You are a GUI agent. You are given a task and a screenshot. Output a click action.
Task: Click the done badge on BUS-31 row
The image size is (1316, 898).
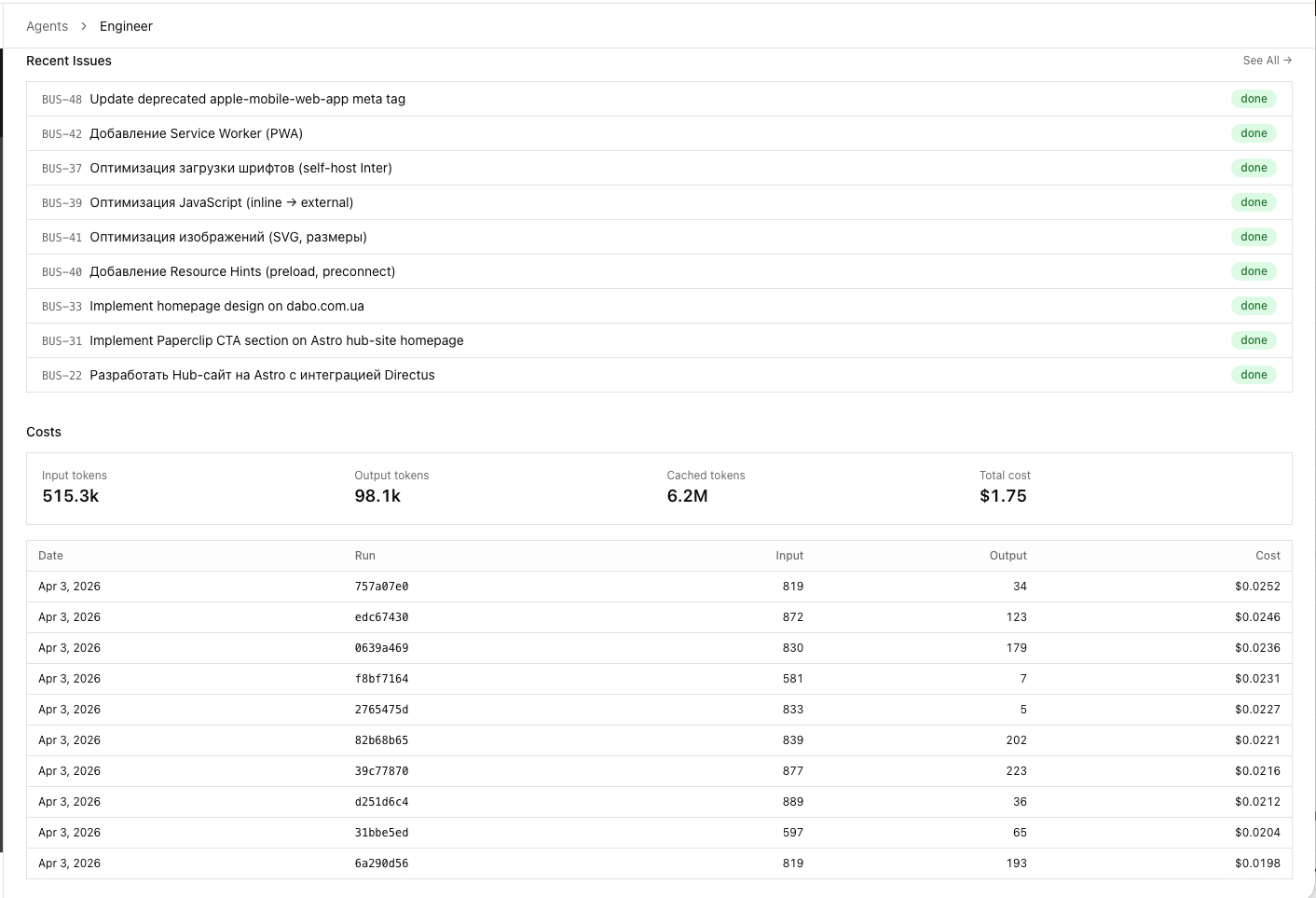tap(1254, 339)
